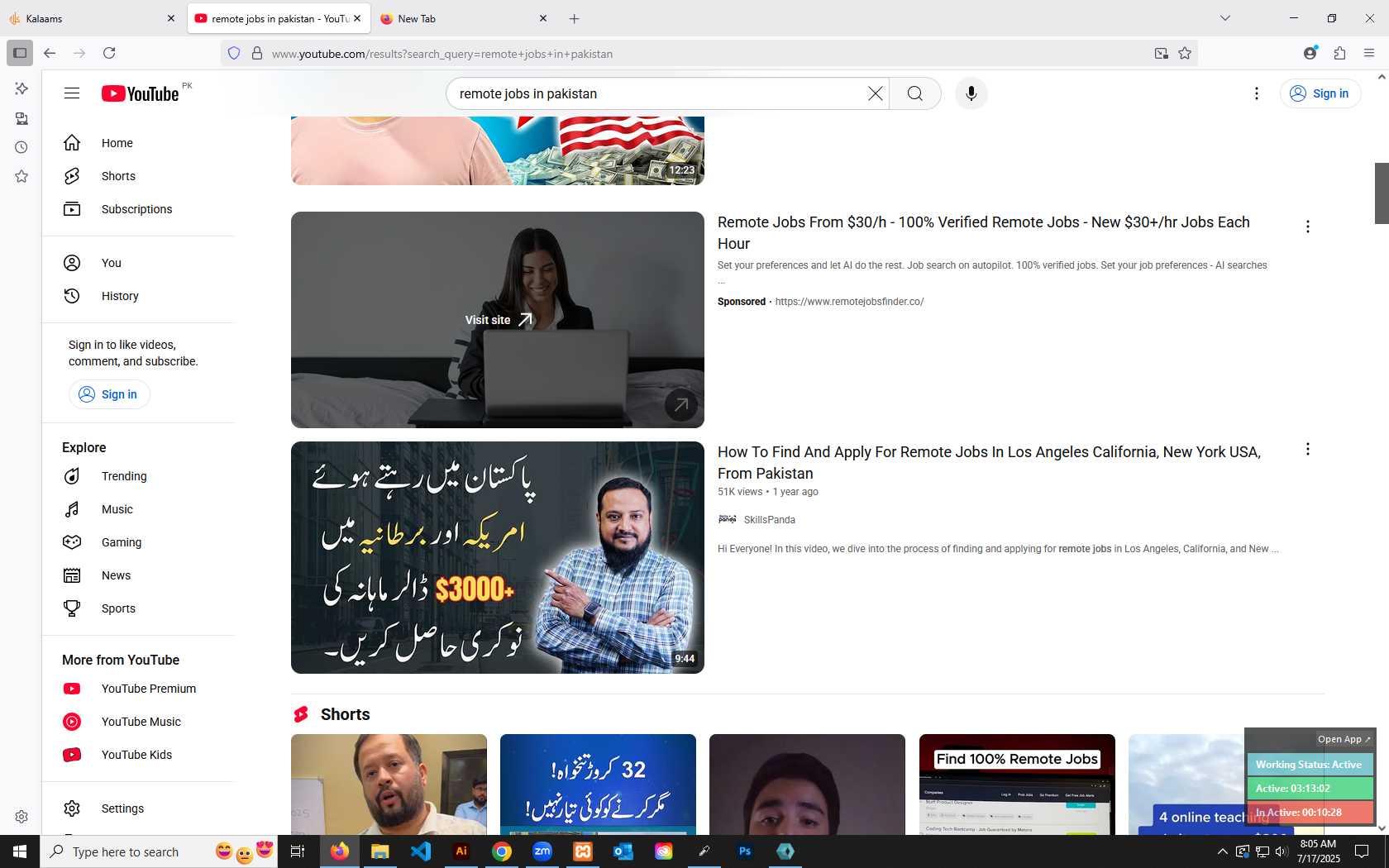Open the Firefox application menu
The image size is (1389, 868).
[x=1369, y=53]
